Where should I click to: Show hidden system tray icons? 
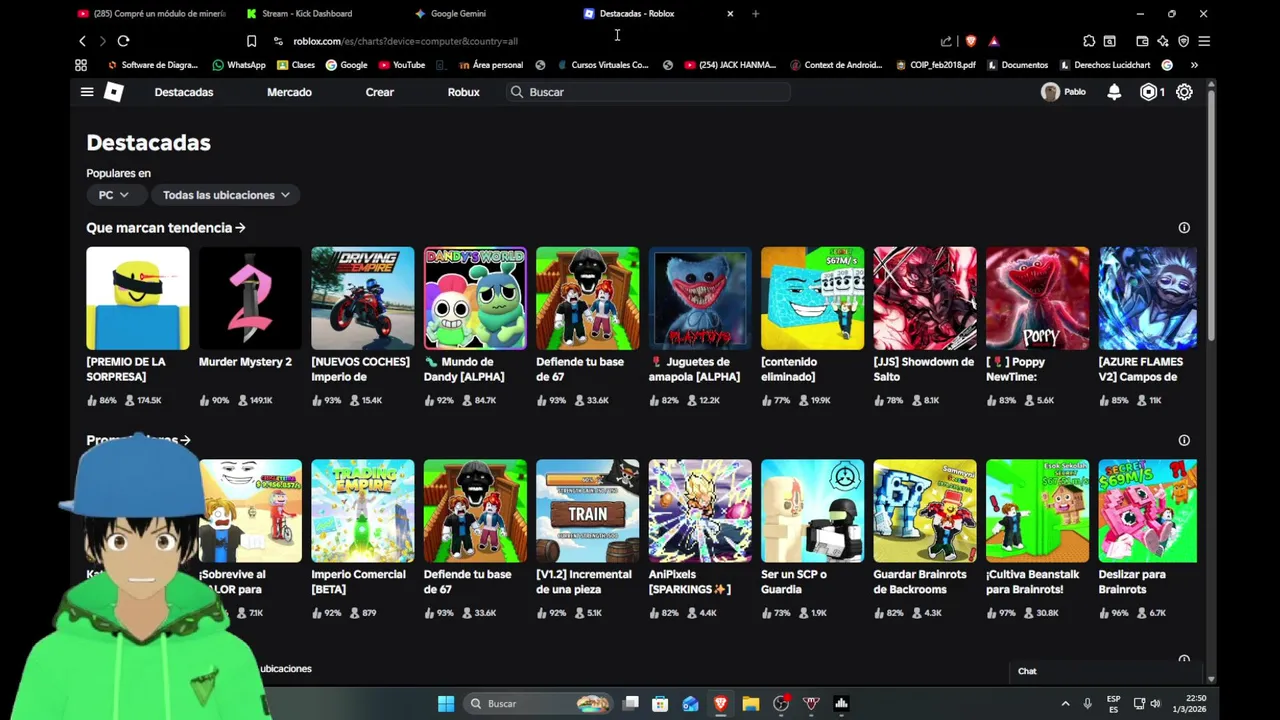point(1065,703)
